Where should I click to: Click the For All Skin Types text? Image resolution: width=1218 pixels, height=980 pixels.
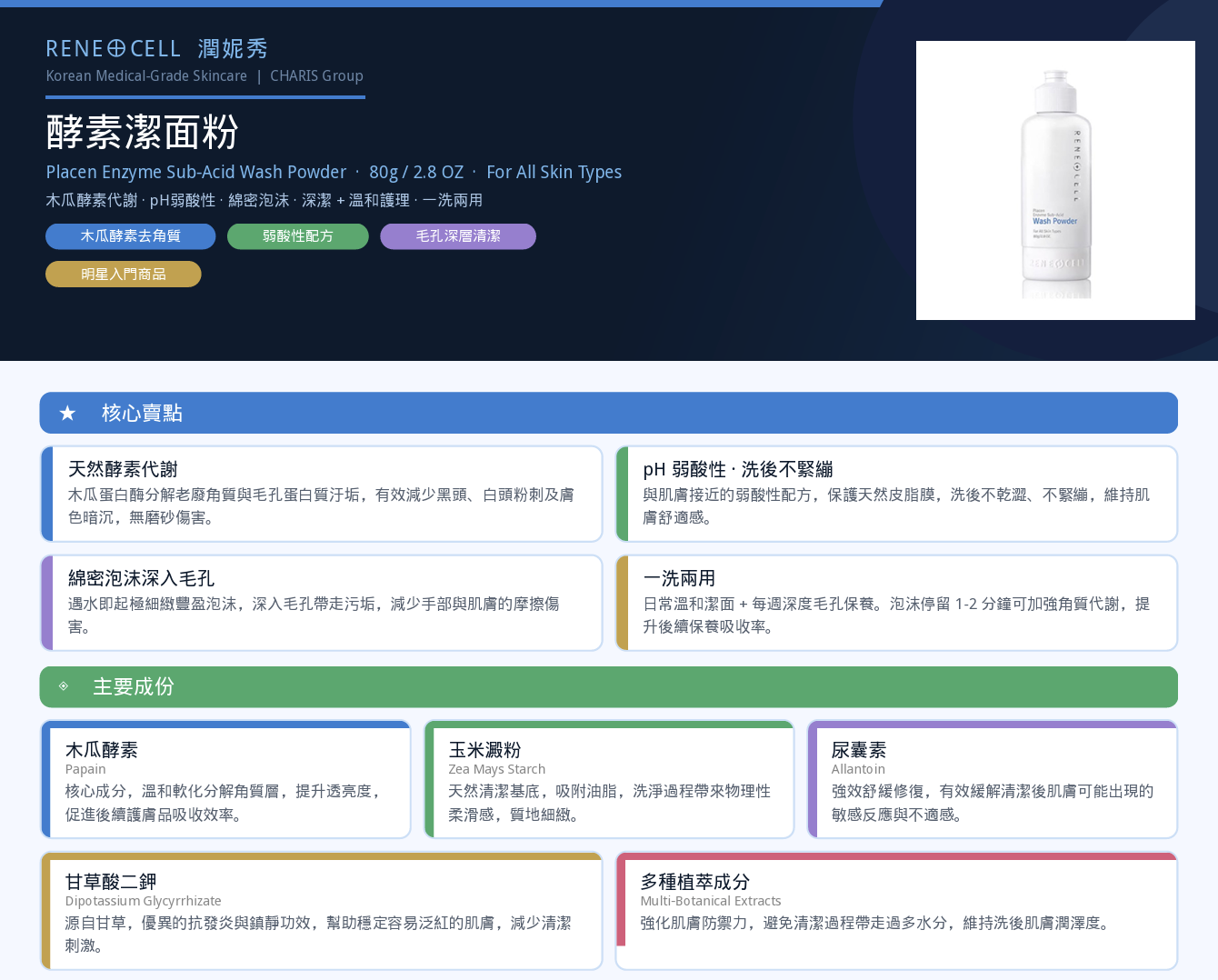coord(554,172)
